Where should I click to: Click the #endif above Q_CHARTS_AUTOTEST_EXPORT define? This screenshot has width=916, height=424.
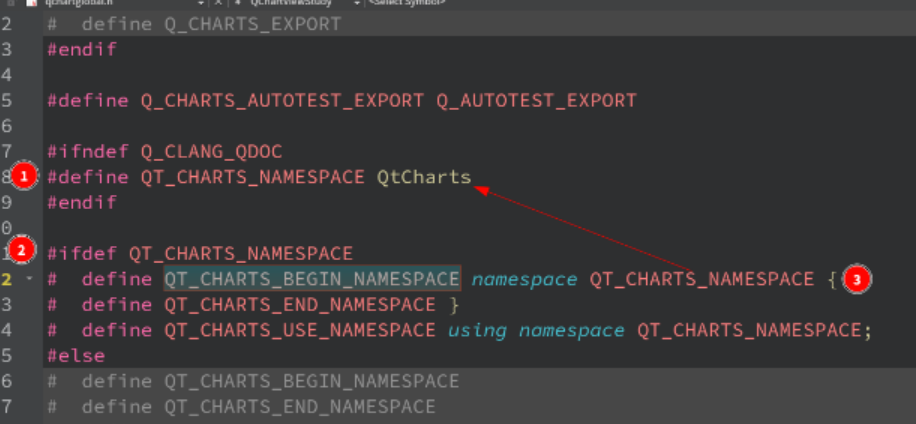pos(82,50)
